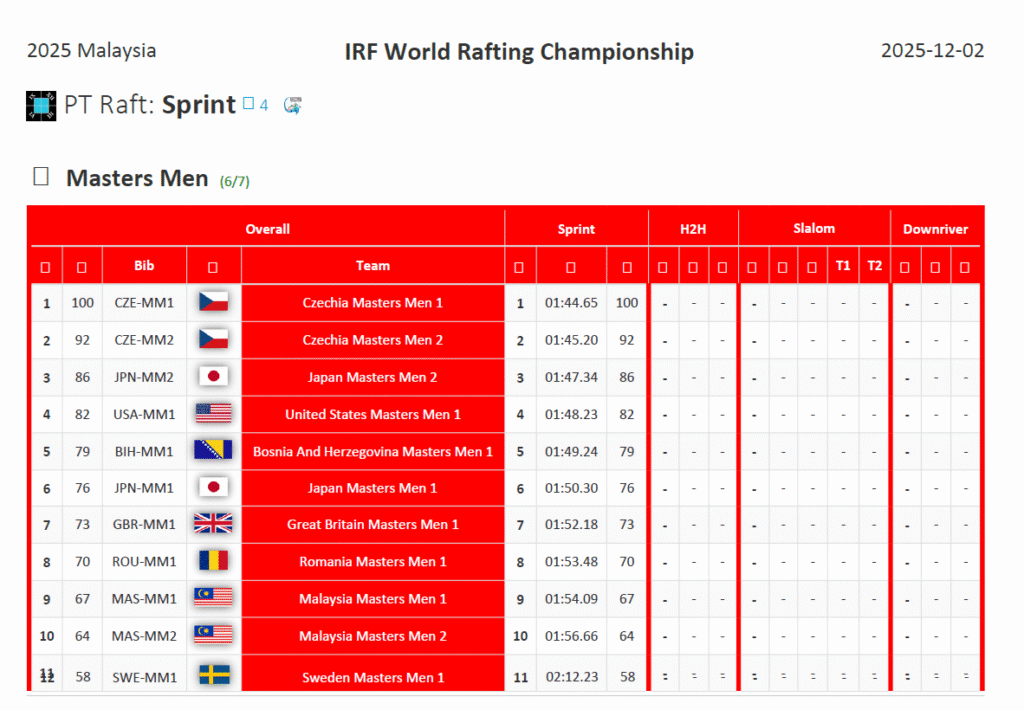The image size is (1024, 710).
Task: Select the Downriver header section
Action: (x=935, y=229)
